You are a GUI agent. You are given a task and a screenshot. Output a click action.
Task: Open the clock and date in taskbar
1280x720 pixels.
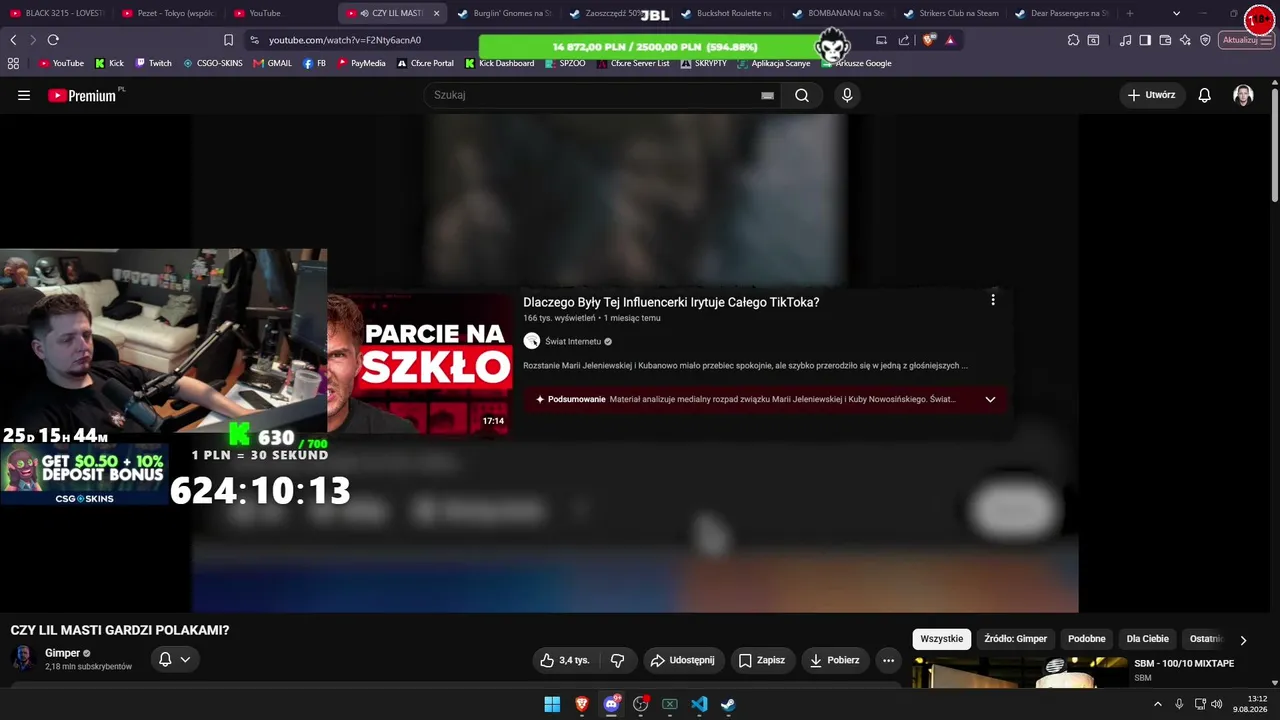(1250, 704)
